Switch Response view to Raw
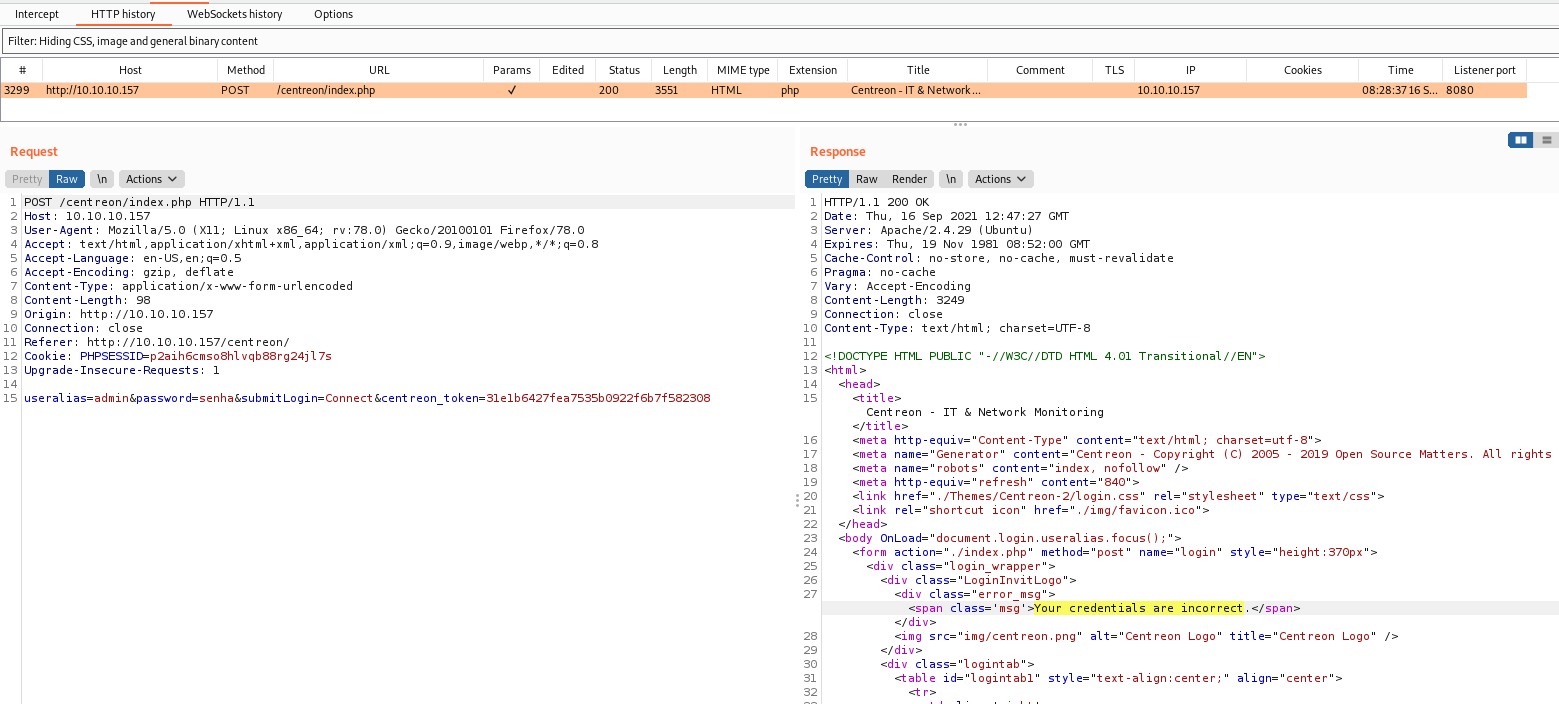 (867, 179)
